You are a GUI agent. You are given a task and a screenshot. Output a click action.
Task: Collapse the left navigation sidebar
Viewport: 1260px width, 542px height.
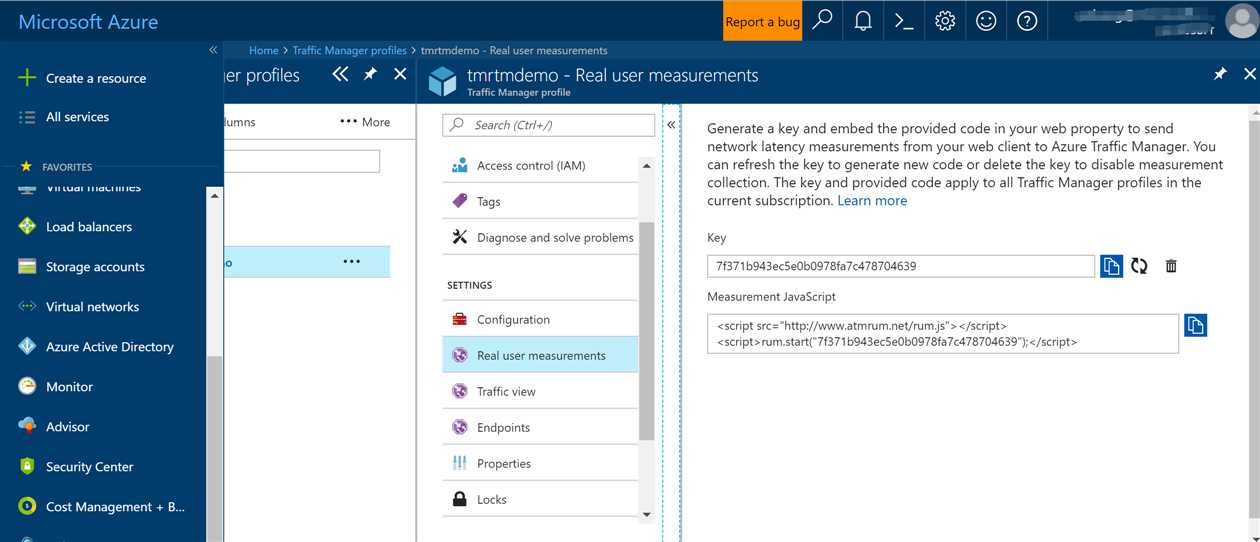coord(213,50)
